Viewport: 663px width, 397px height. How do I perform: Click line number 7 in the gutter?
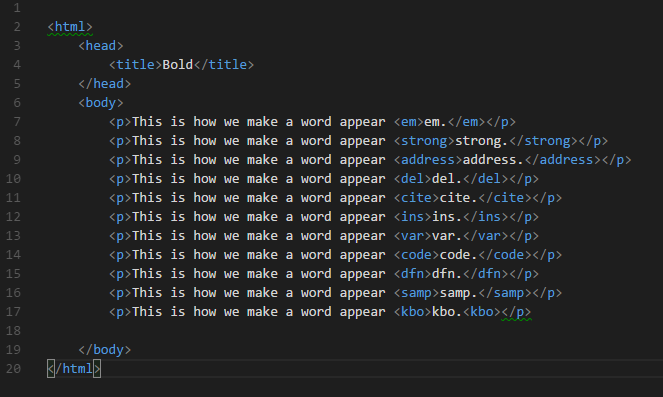click(17, 122)
